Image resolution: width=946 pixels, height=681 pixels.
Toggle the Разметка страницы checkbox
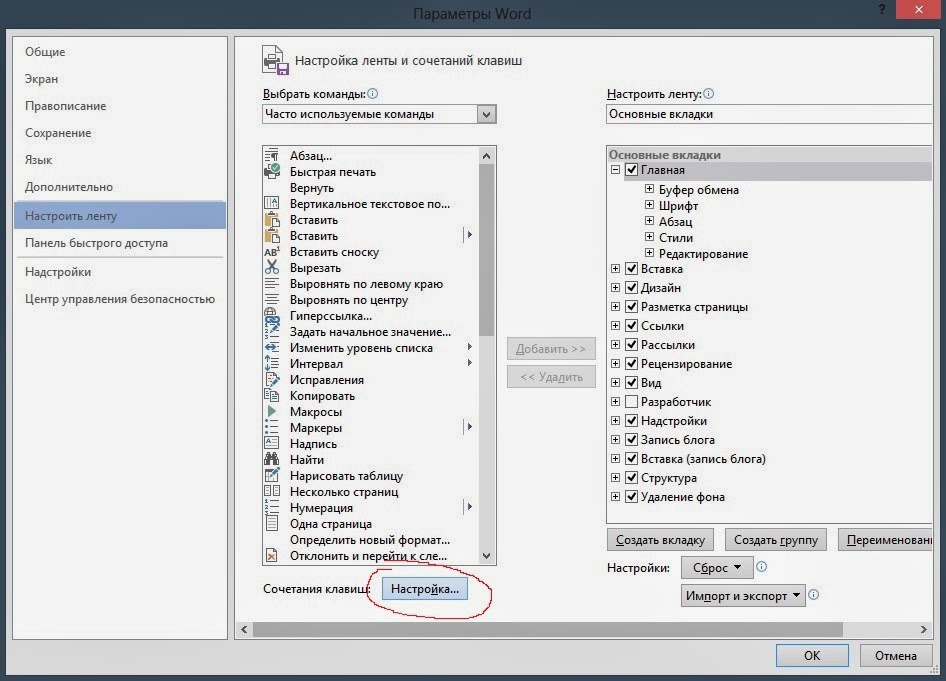pos(632,306)
